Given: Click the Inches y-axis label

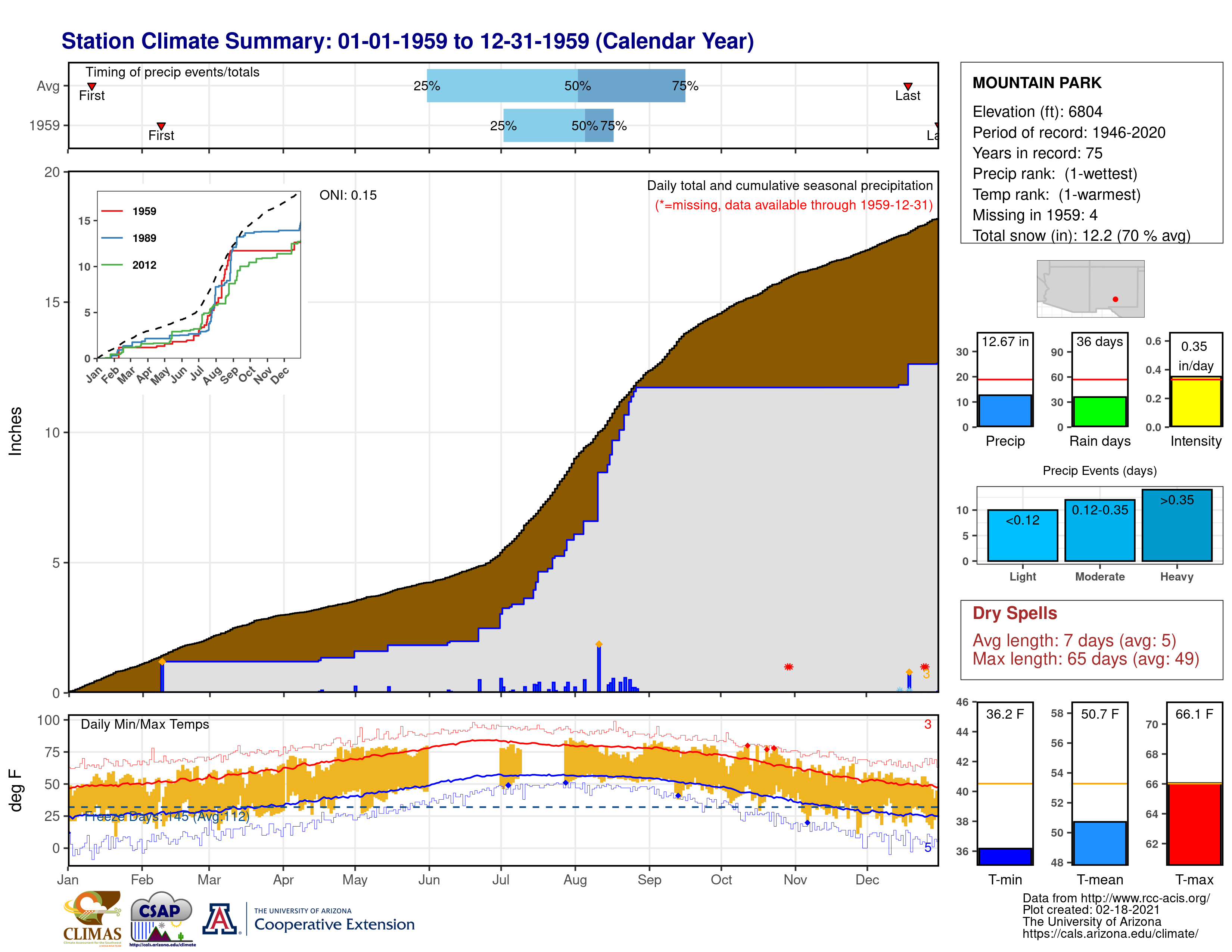Looking at the screenshot, I should click(15, 432).
